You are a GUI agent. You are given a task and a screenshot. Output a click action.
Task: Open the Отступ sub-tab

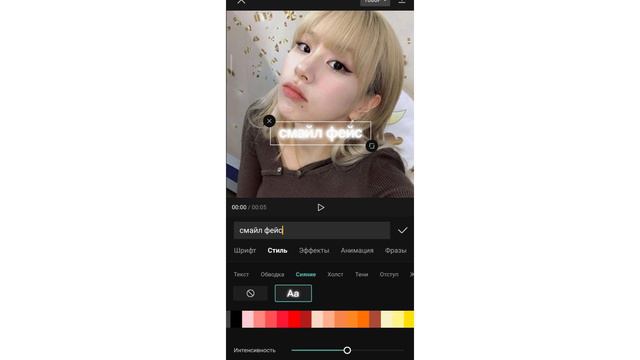(x=389, y=274)
